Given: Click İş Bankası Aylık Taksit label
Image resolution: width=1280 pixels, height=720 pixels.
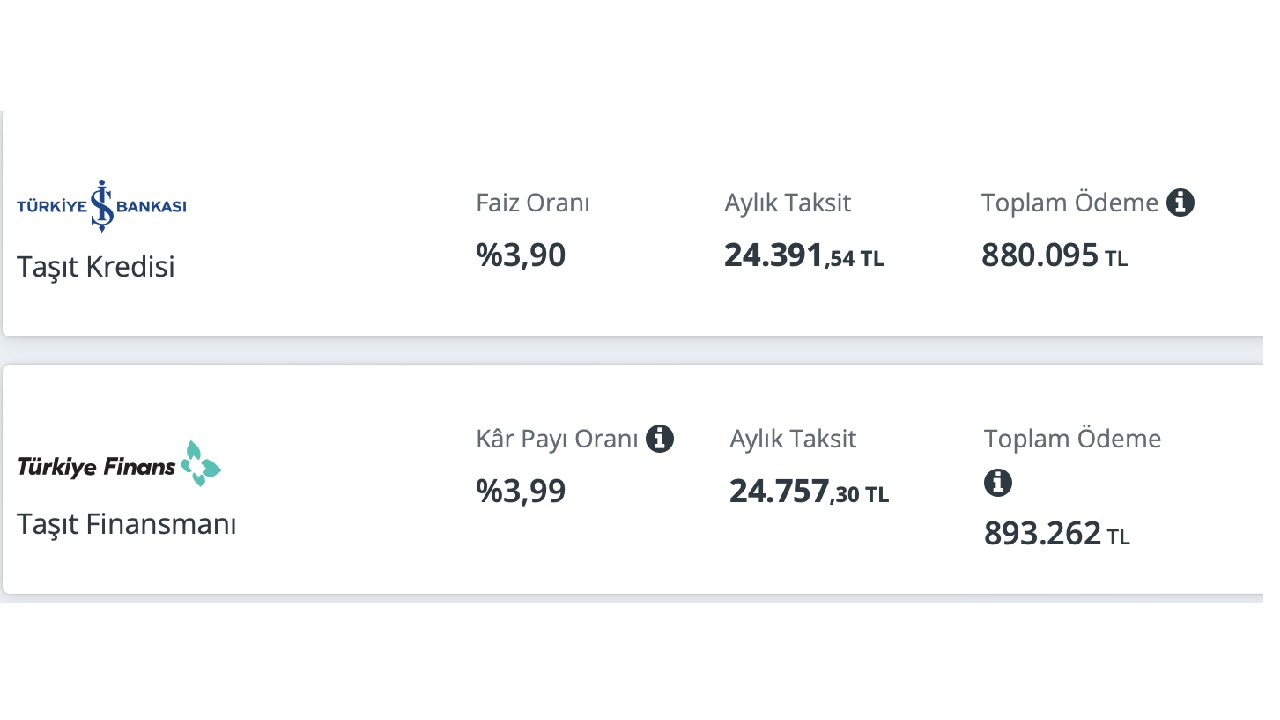Looking at the screenshot, I should click(788, 203).
